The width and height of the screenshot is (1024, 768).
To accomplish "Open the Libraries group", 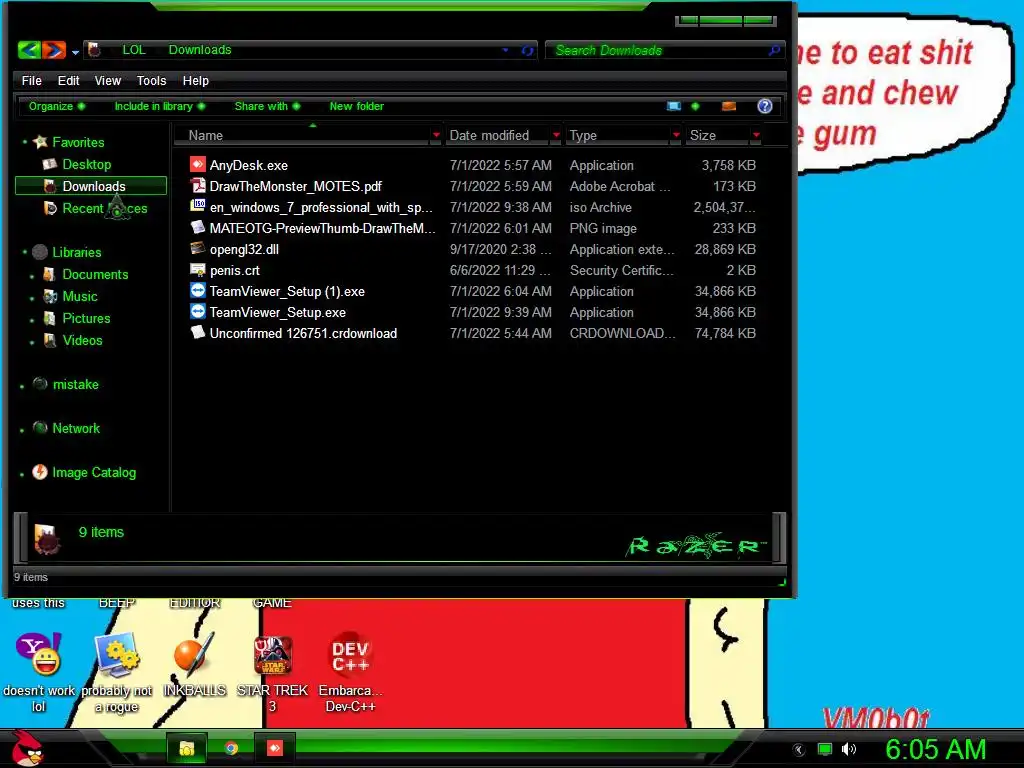I will tap(76, 252).
